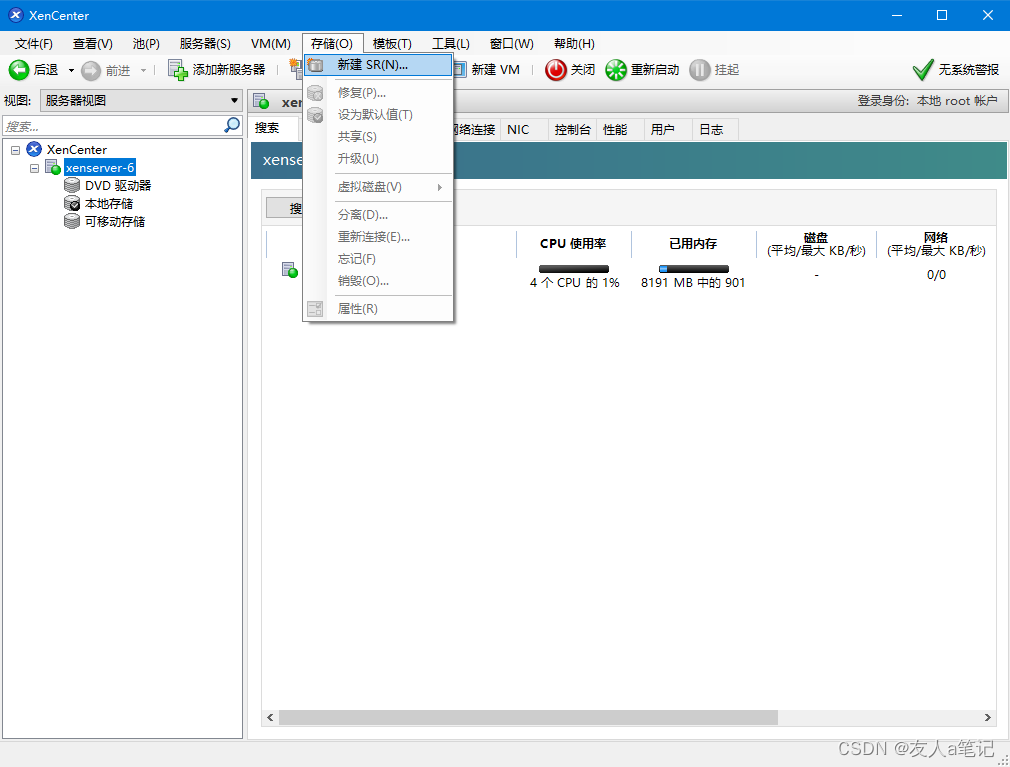Click the Add New Server icon
The image size is (1010, 767).
178,70
